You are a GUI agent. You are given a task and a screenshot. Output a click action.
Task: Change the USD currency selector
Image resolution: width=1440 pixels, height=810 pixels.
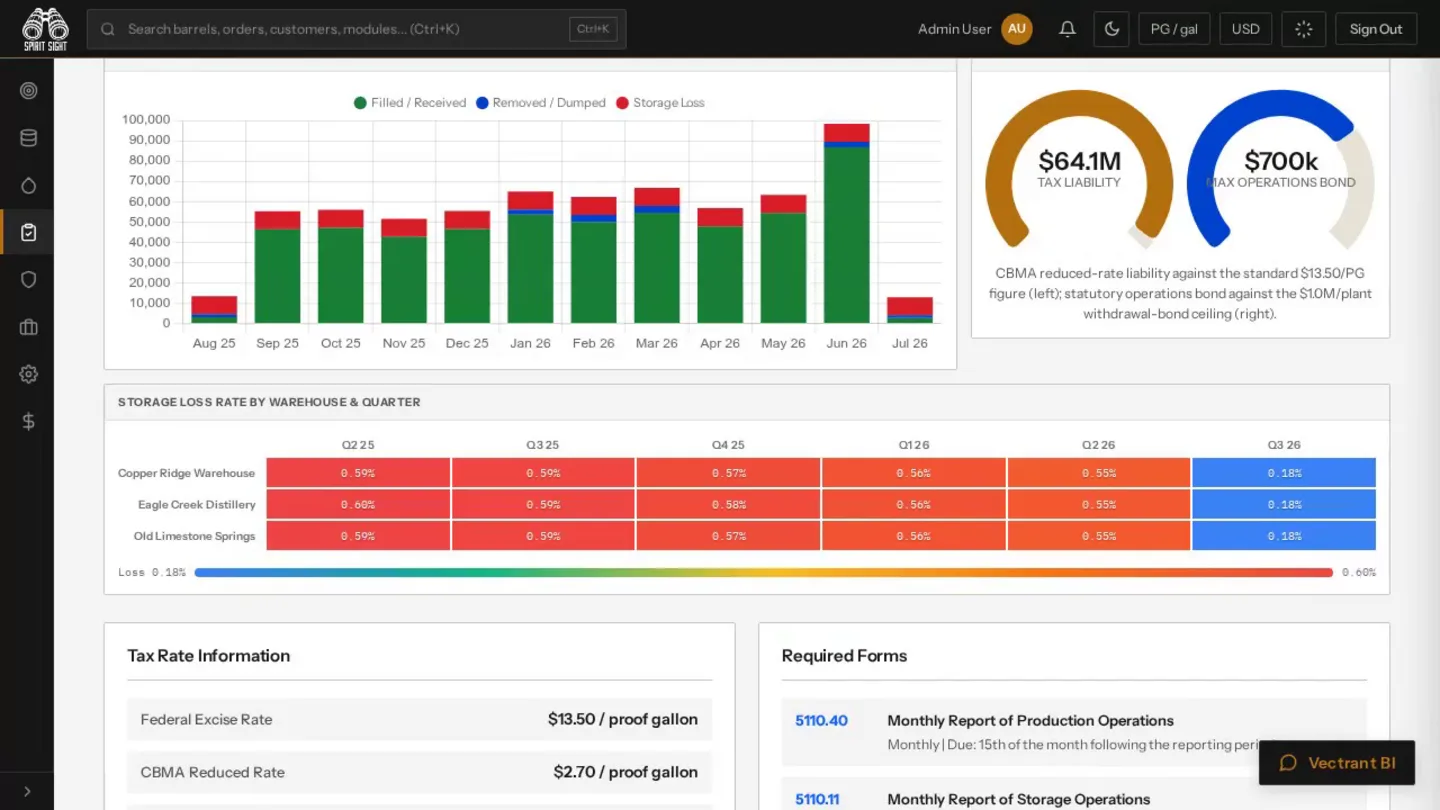1245,29
